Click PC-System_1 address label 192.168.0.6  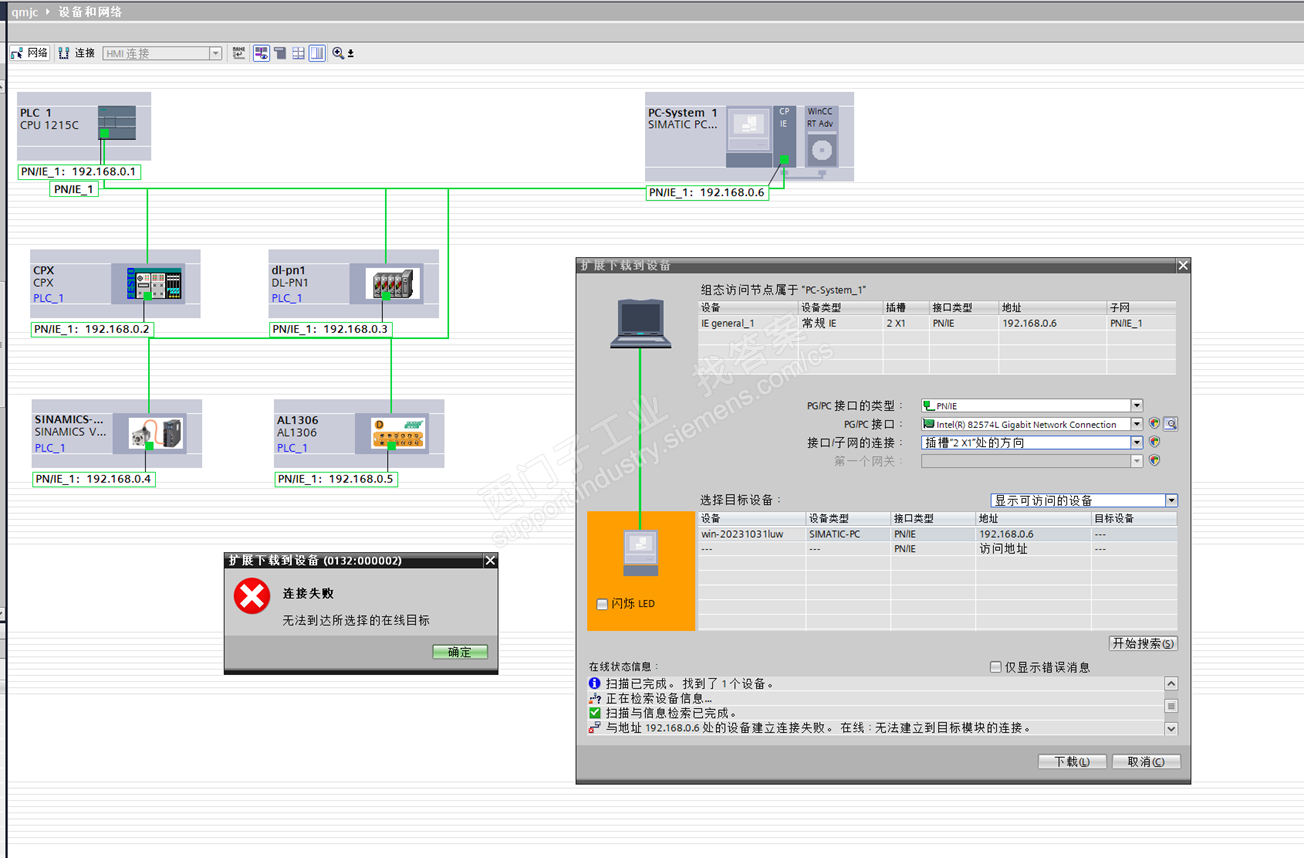[707, 193]
